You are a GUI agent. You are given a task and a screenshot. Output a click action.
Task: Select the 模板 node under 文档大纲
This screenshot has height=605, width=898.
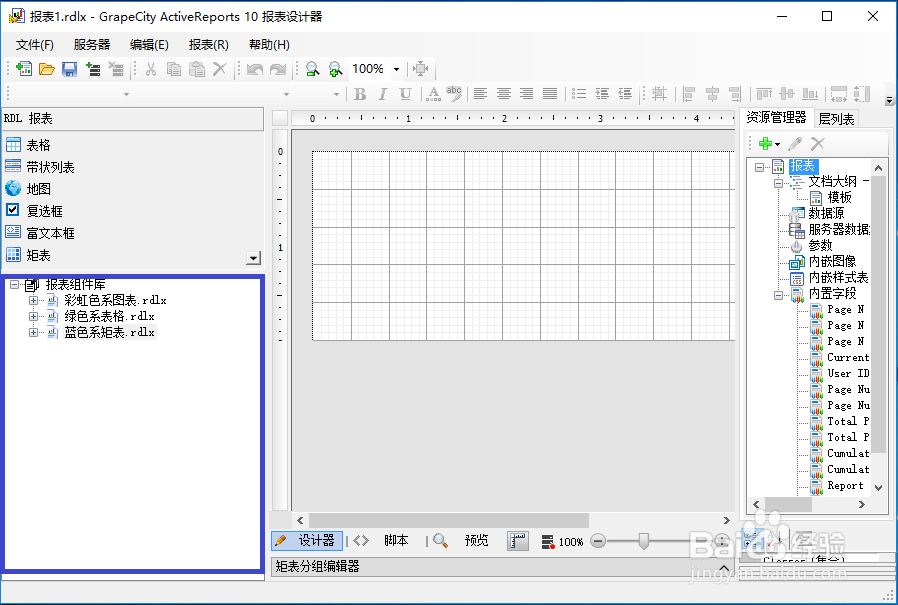coord(839,198)
